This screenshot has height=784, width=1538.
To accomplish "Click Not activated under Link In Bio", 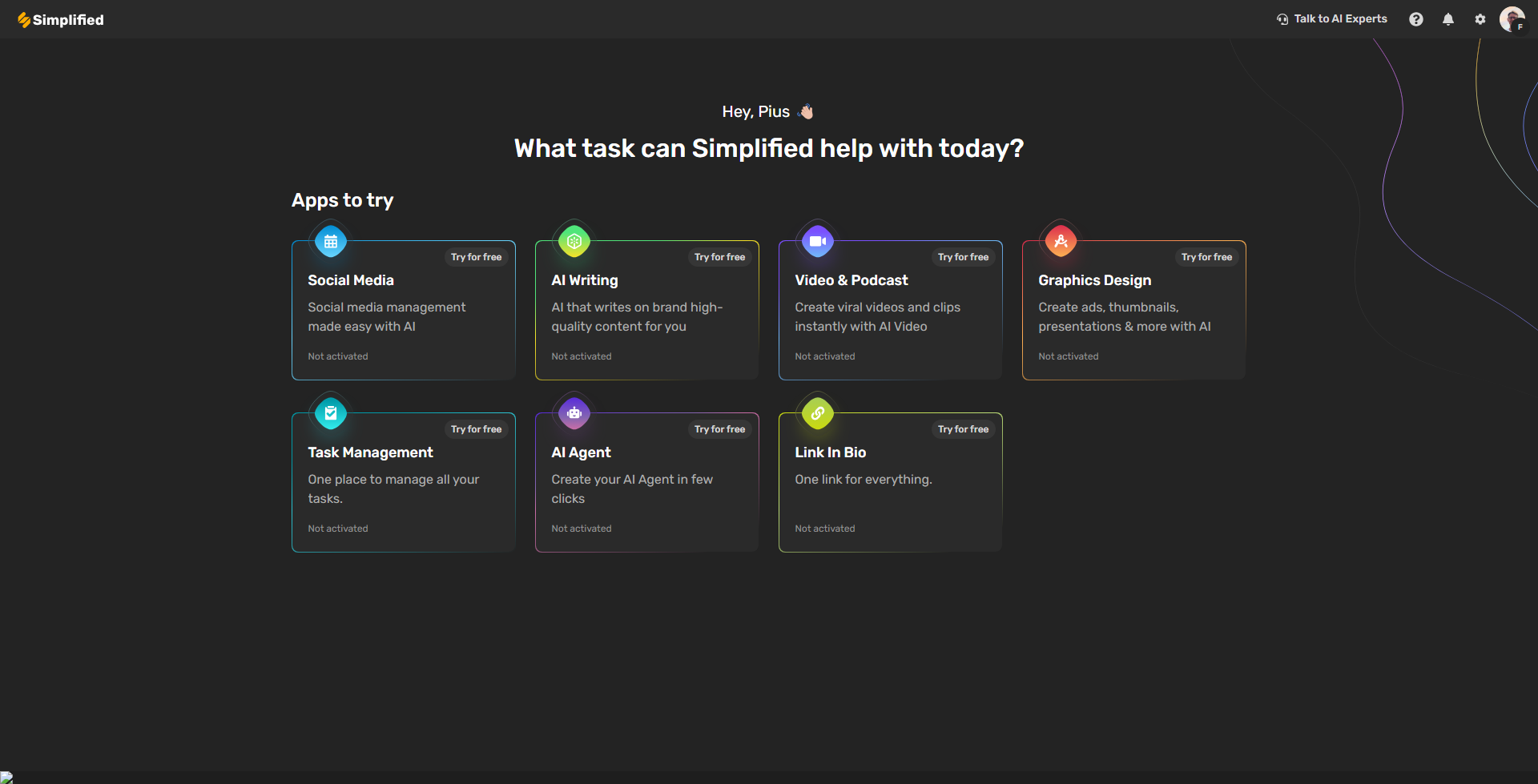I will point(825,529).
